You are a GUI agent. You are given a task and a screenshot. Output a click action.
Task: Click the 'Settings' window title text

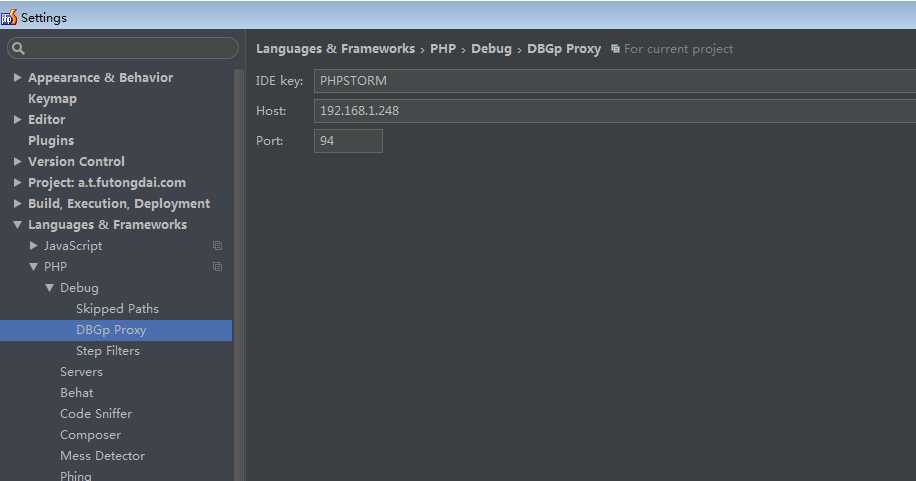tap(44, 18)
